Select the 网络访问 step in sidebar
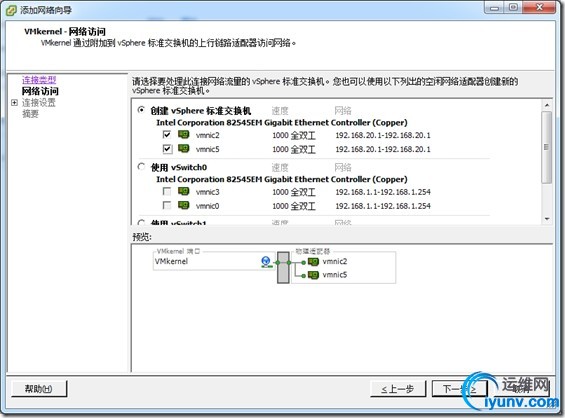 click(40, 91)
